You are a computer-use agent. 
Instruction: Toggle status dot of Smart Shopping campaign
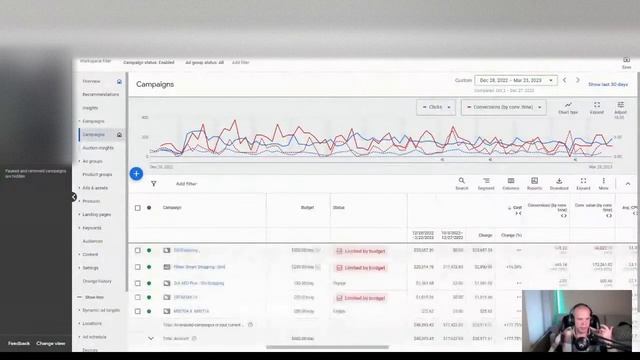pos(149,267)
